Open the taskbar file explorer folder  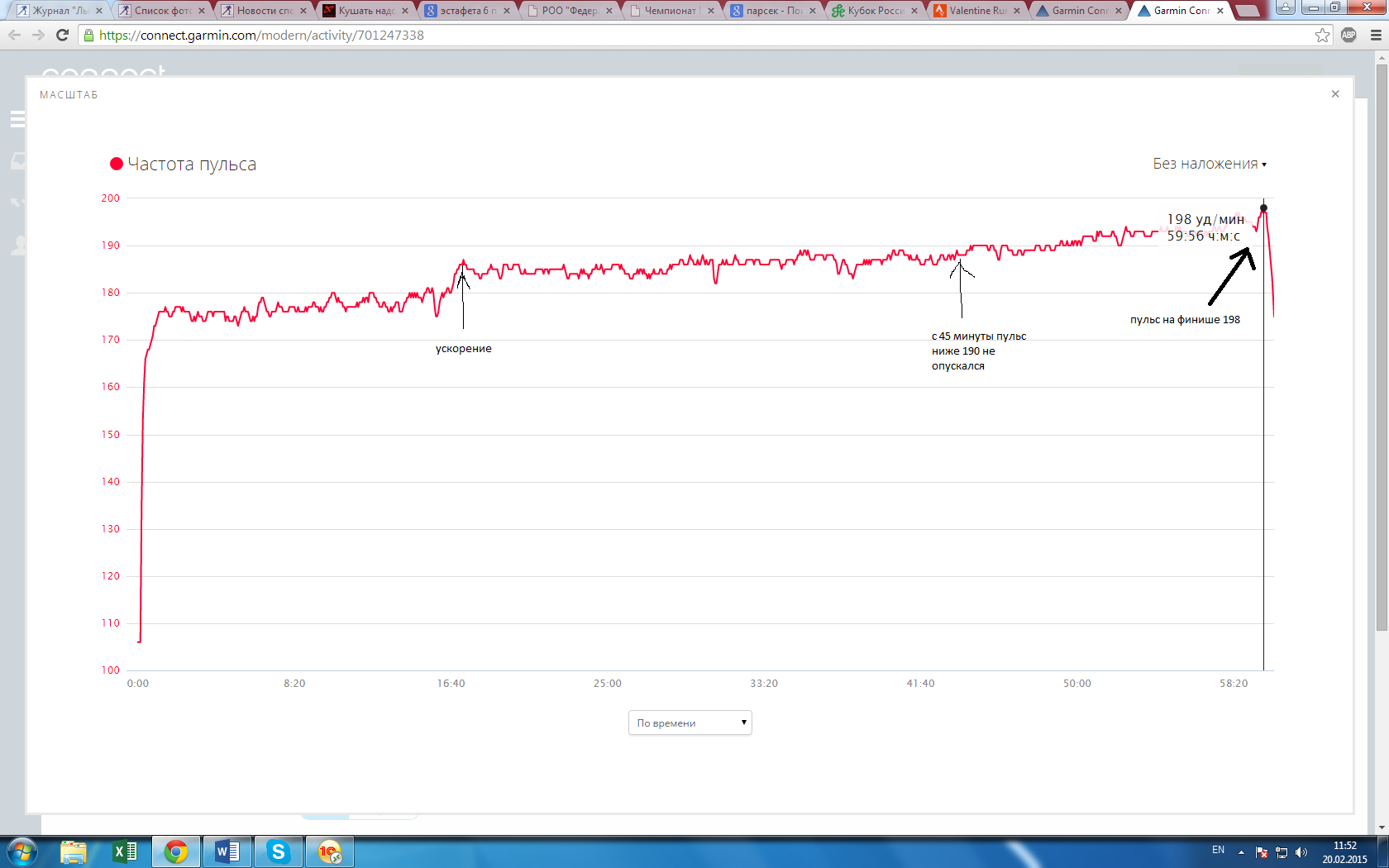tap(74, 851)
